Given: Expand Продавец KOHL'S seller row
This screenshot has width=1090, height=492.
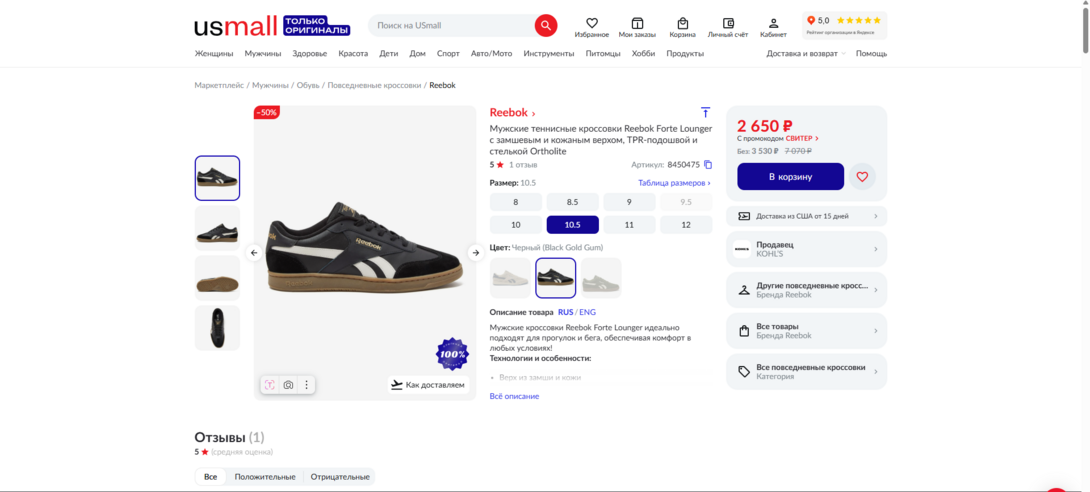Looking at the screenshot, I should click(x=806, y=249).
